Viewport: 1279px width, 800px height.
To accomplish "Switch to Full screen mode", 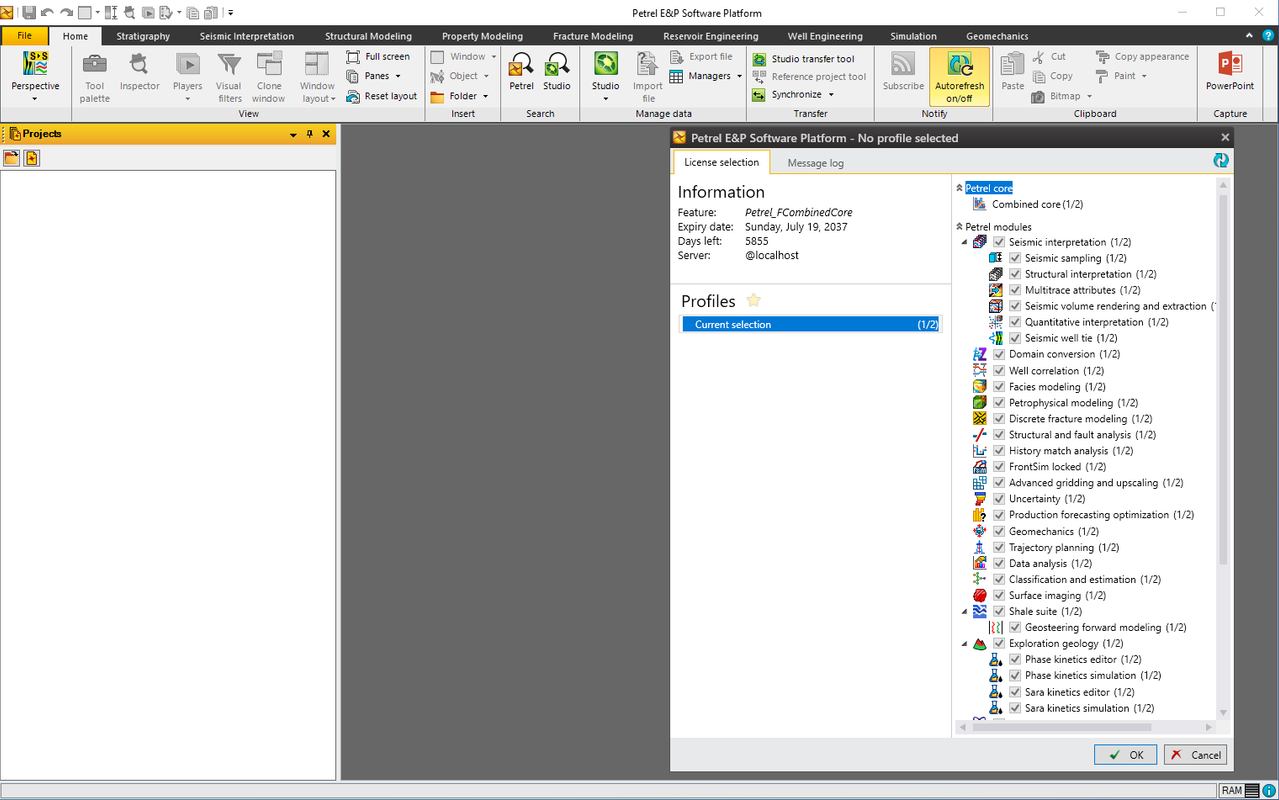I will (378, 57).
